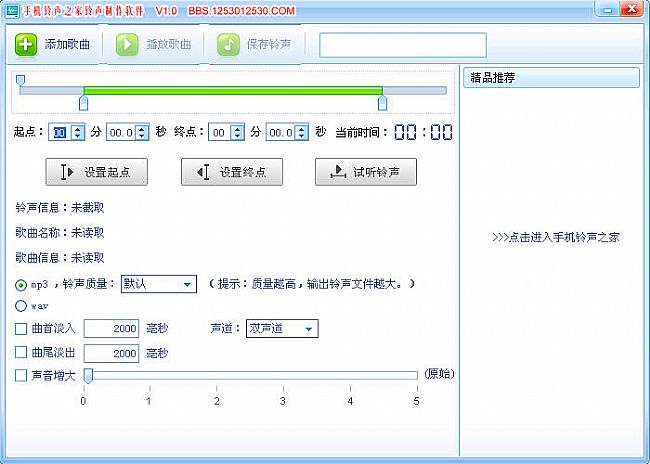
Task: Click the empty text box in toolbar
Action: pos(403,45)
